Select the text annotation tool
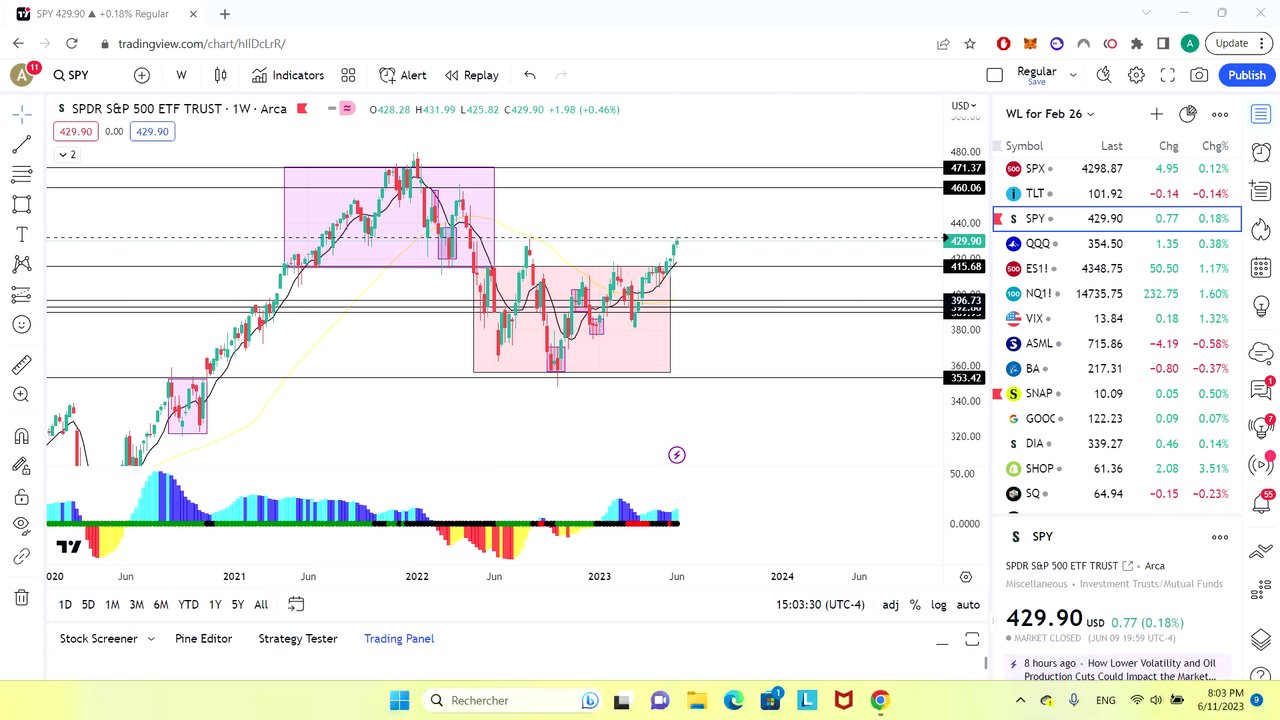The width and height of the screenshot is (1280, 720). click(x=21, y=234)
